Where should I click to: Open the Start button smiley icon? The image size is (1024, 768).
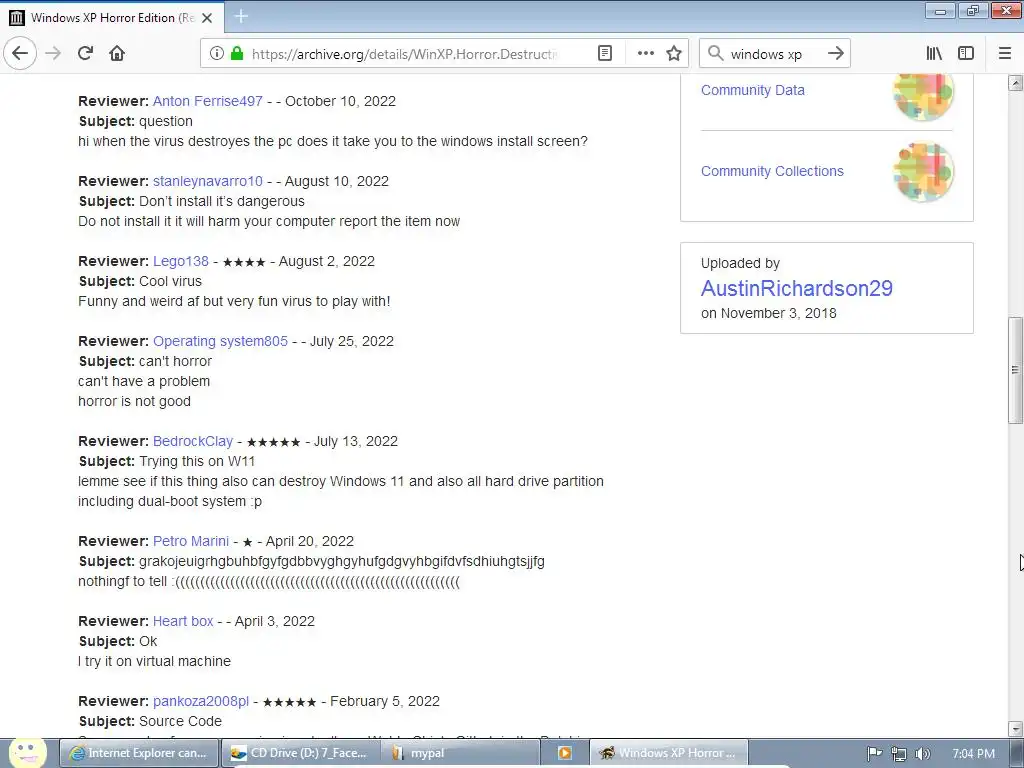(26, 753)
